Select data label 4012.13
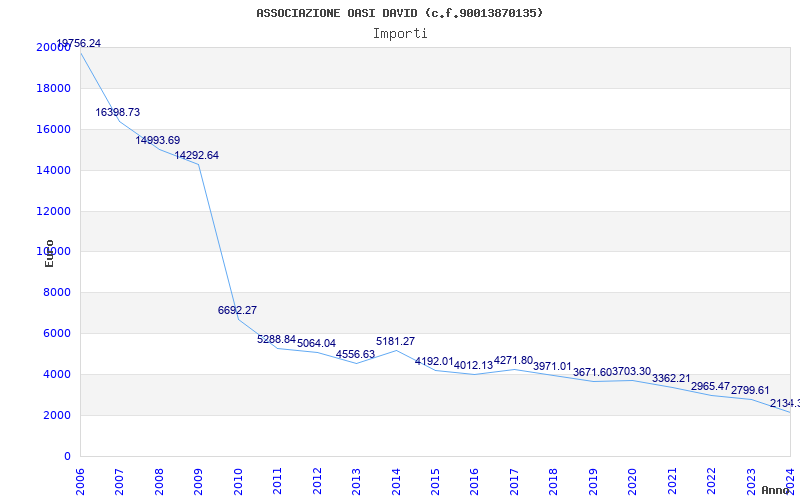Screen dimensions: 800x500 click(x=473, y=365)
